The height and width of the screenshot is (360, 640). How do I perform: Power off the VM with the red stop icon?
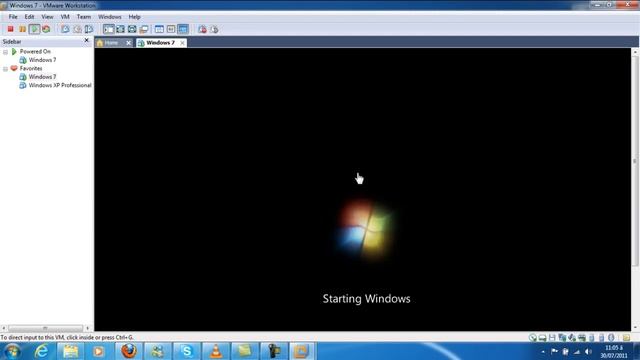coord(11,29)
